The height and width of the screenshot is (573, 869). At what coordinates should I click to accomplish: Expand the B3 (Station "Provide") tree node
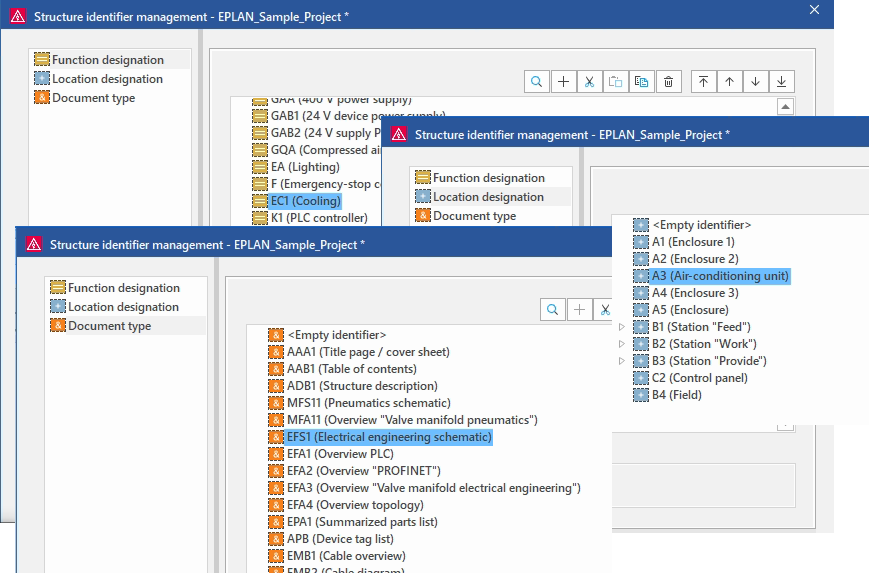[x=623, y=361]
